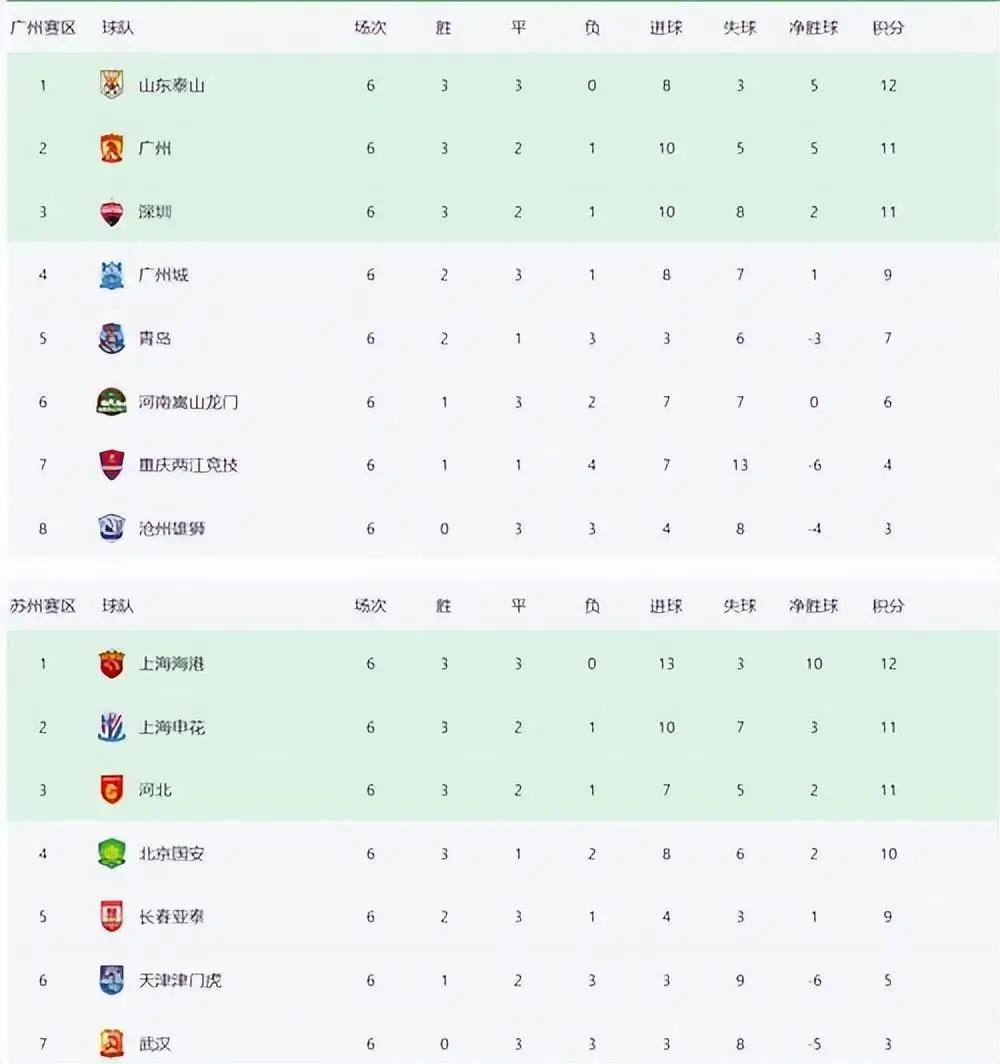Click the Shanghai Port (上海海港) team logo
The image size is (1000, 1064).
pos(111,664)
